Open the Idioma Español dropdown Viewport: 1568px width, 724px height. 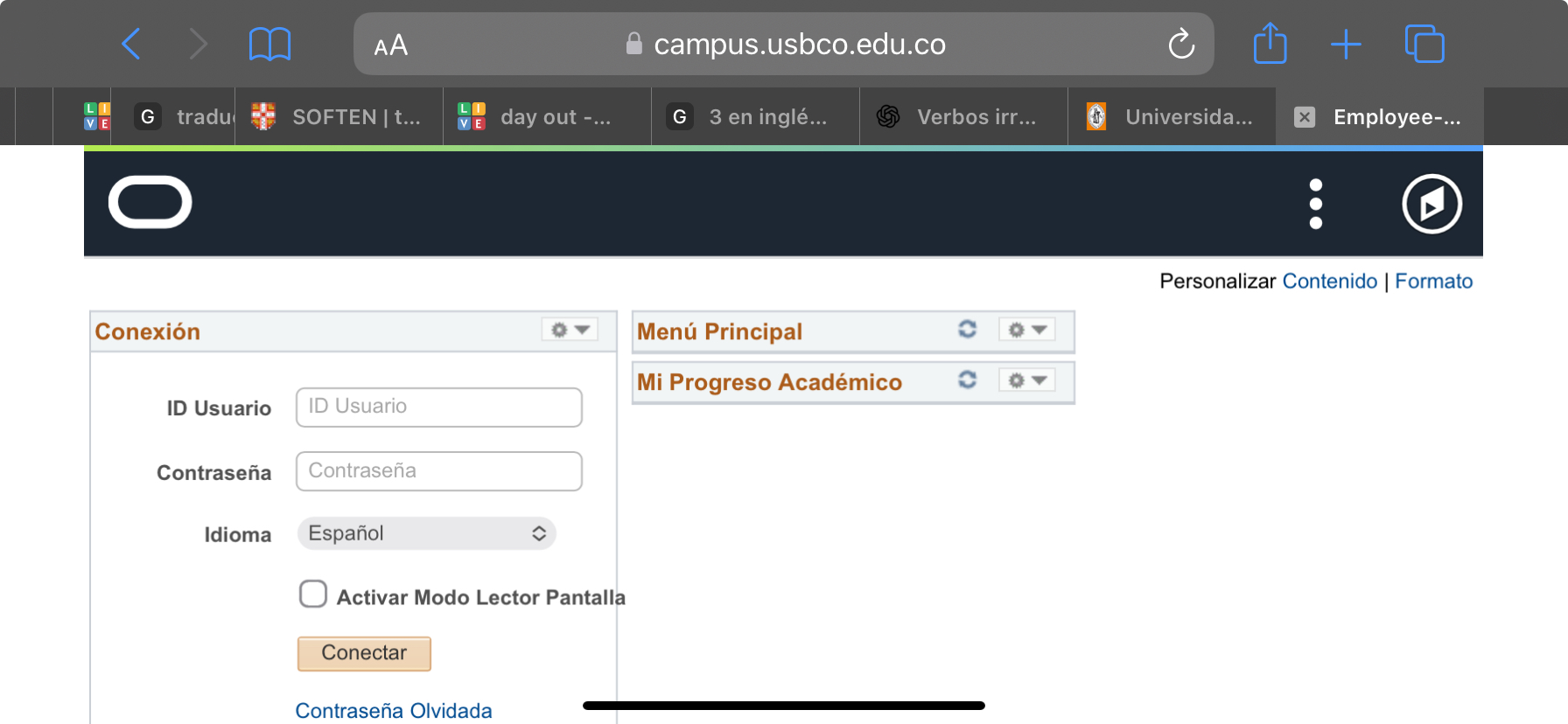pos(427,533)
